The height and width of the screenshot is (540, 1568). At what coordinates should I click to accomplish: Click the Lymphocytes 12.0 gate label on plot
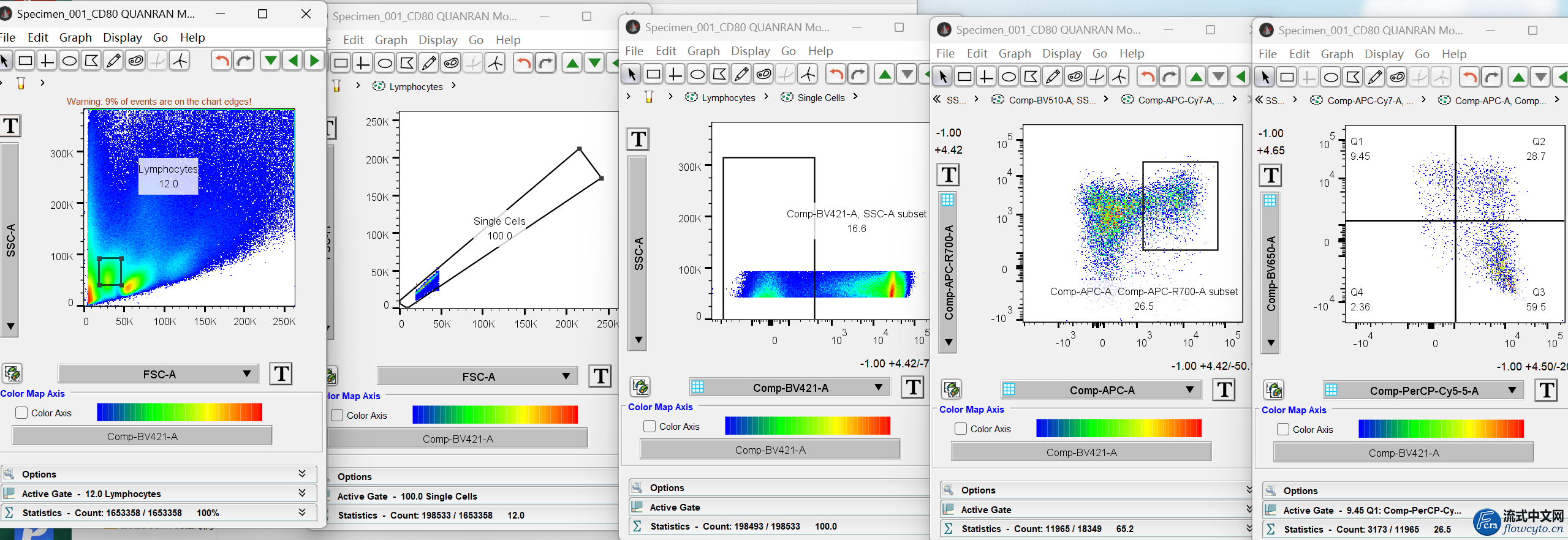click(168, 176)
